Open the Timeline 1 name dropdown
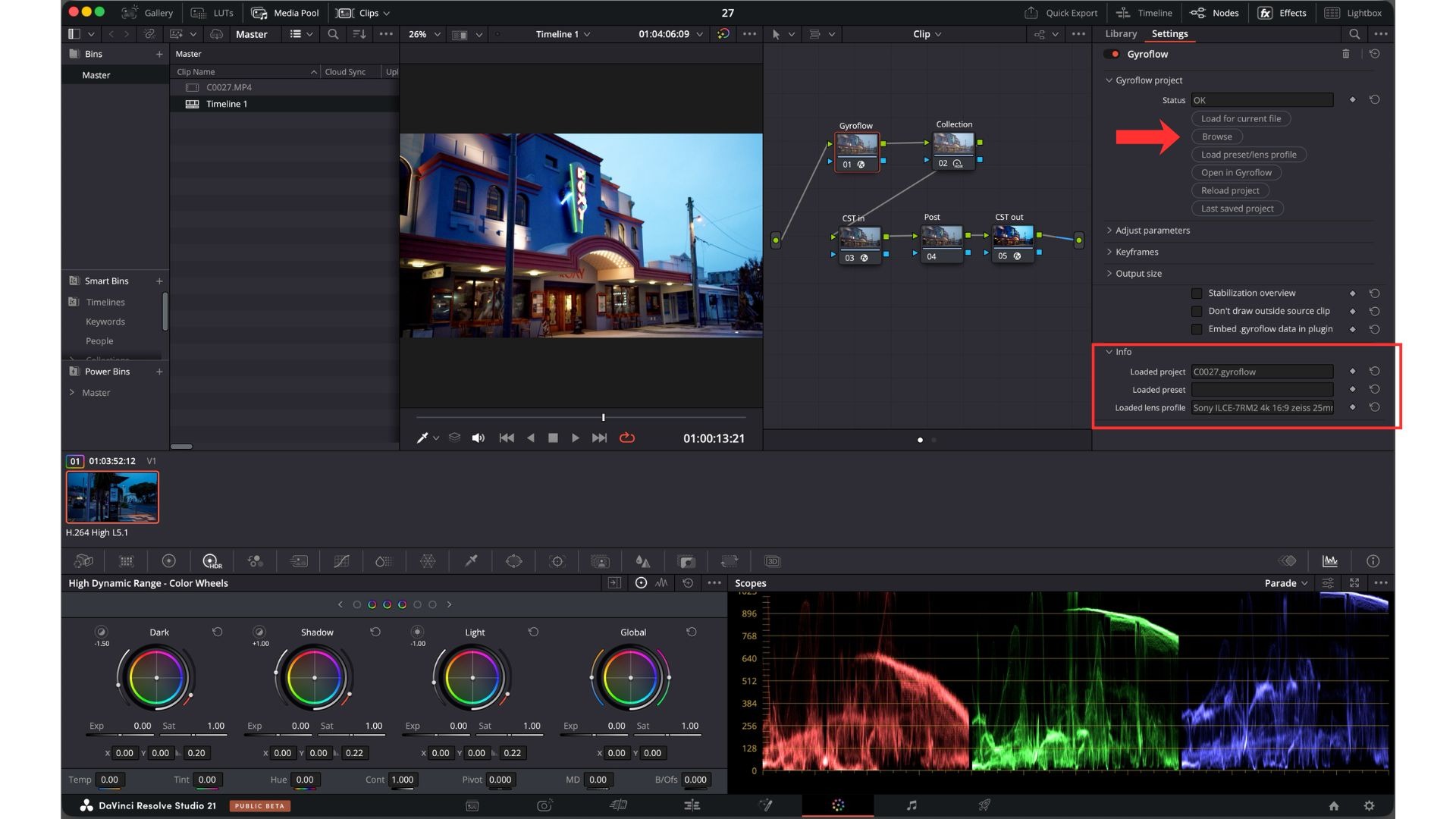The height and width of the screenshot is (819, 1456). click(563, 34)
